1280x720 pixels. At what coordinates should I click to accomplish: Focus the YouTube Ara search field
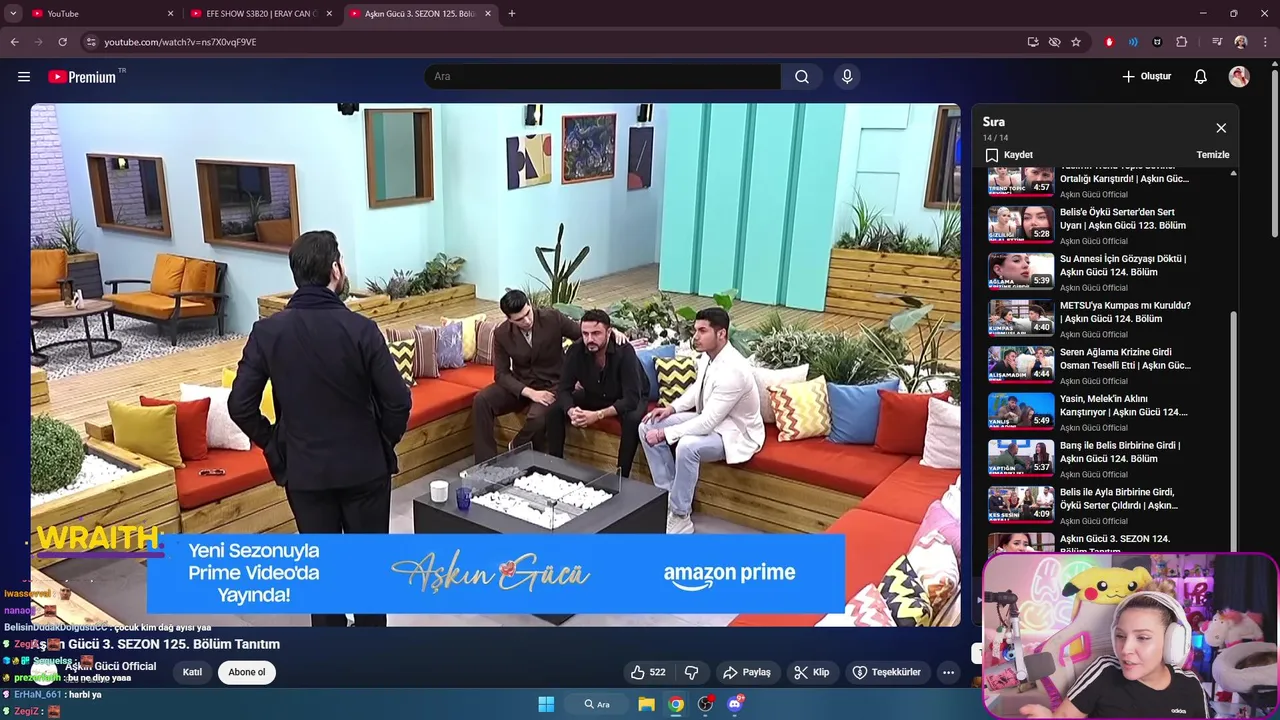603,76
